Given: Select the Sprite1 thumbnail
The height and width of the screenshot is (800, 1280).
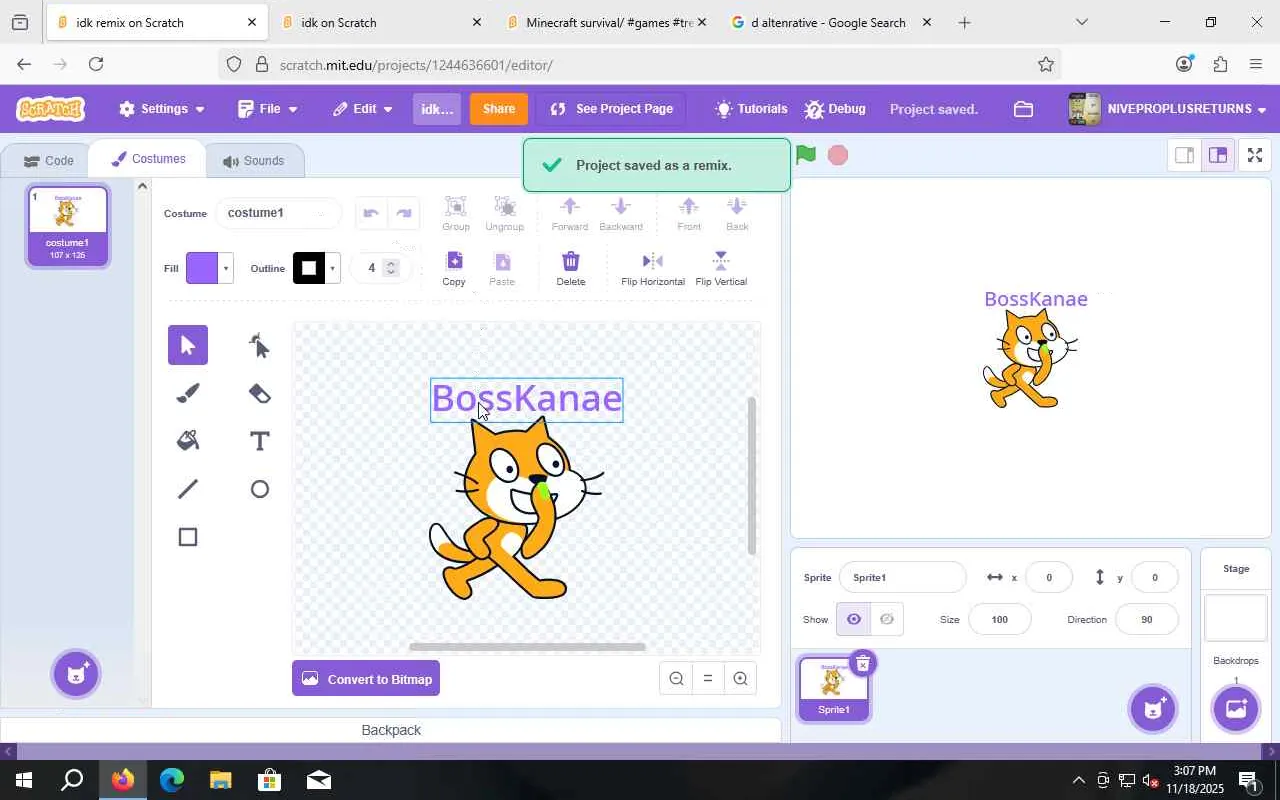Looking at the screenshot, I should point(834,688).
